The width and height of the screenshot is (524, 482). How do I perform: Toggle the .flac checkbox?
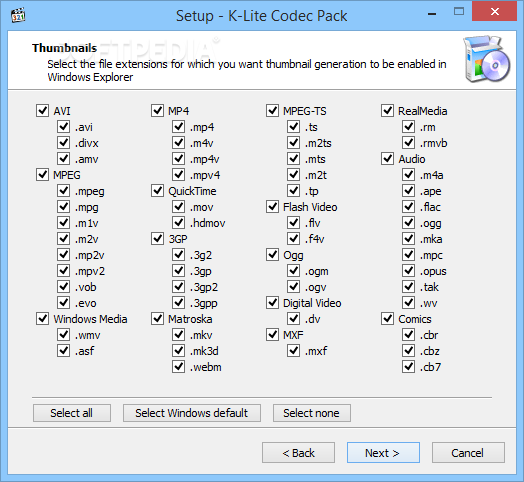pos(408,207)
